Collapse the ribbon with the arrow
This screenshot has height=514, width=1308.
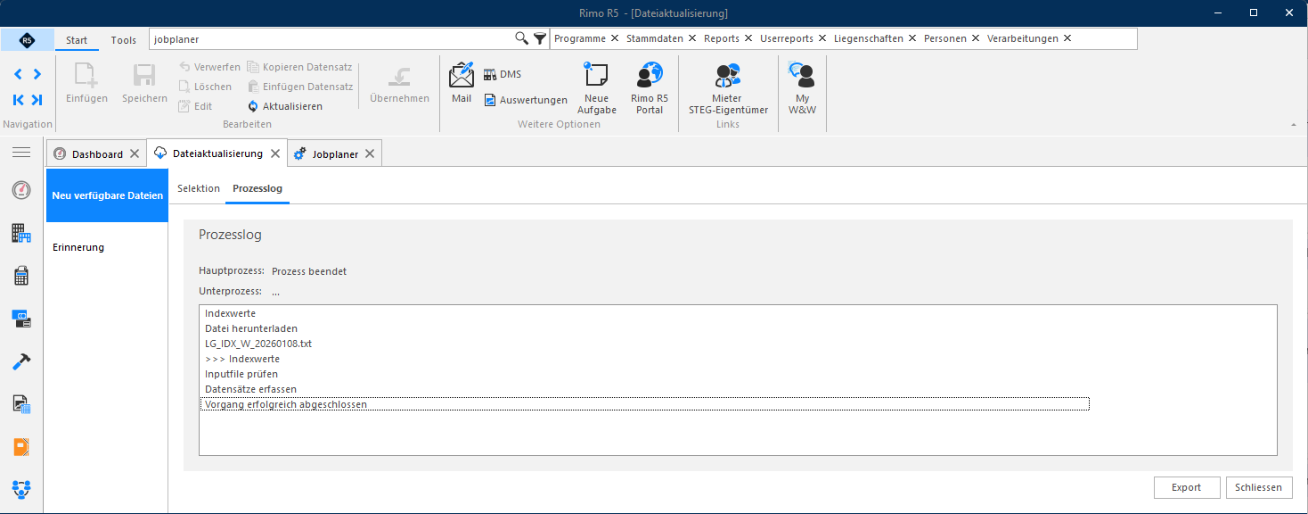pyautogui.click(x=1294, y=125)
